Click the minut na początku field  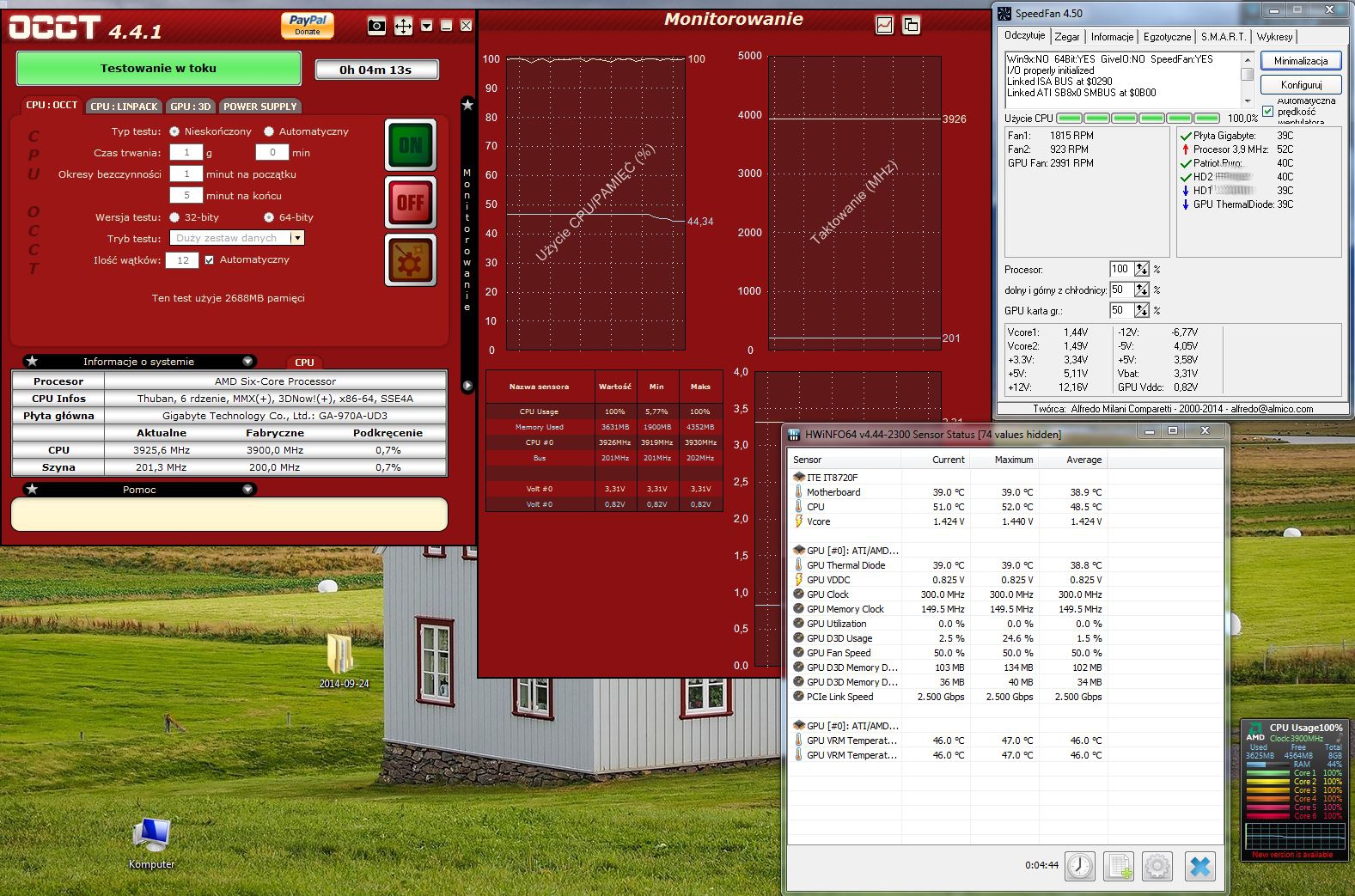pyautogui.click(x=186, y=174)
